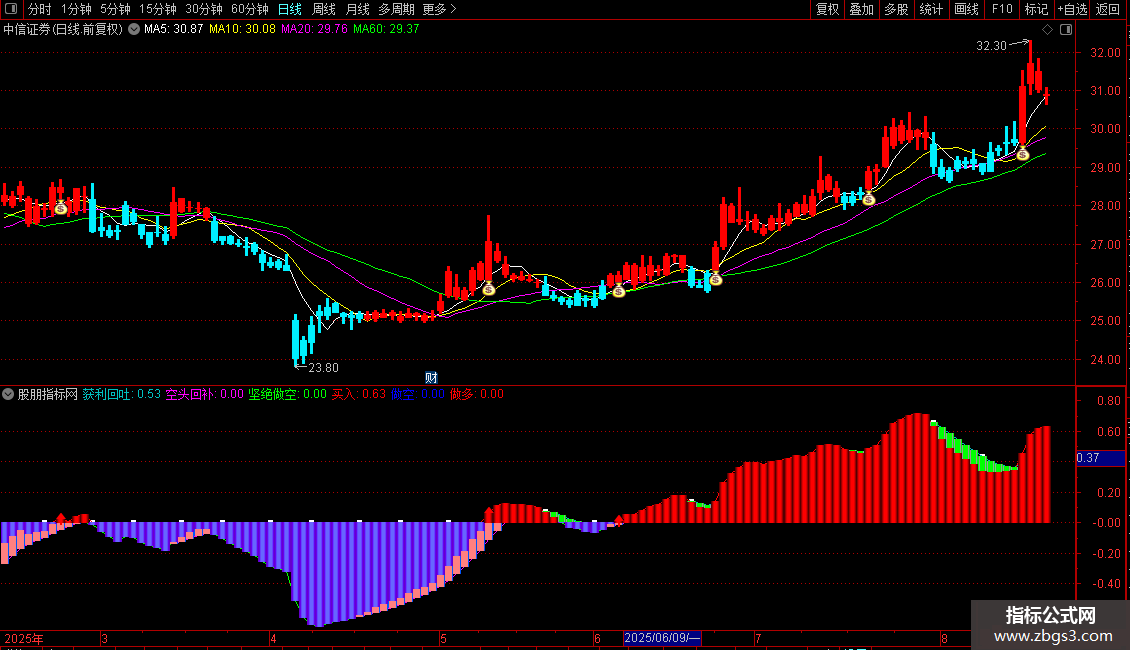The width and height of the screenshot is (1130, 650).
Task: Switch to 周线 weekly chart
Action: [324, 9]
